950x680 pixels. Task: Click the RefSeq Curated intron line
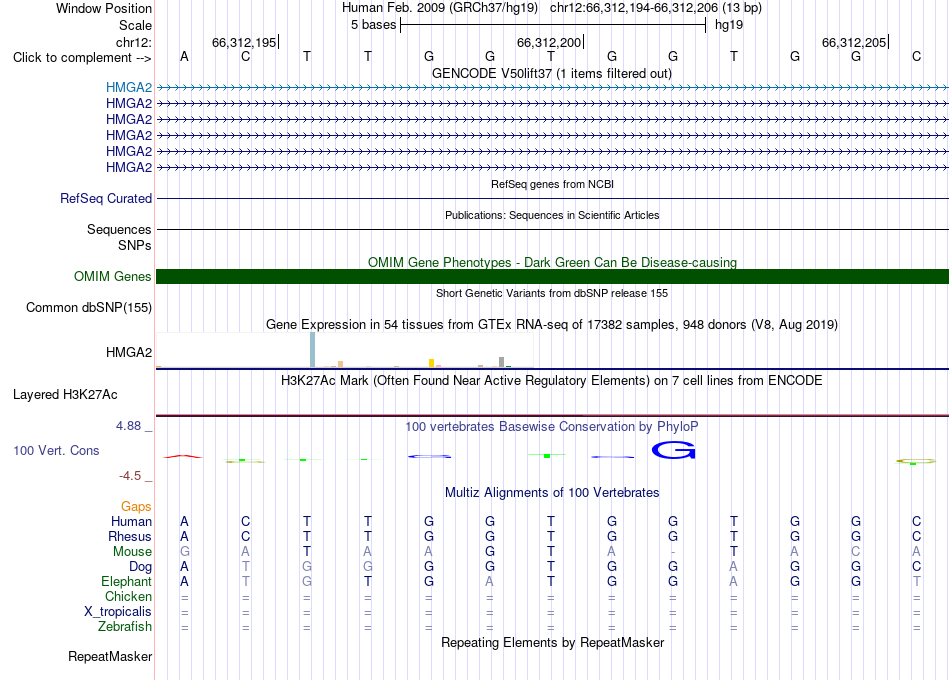[552, 198]
